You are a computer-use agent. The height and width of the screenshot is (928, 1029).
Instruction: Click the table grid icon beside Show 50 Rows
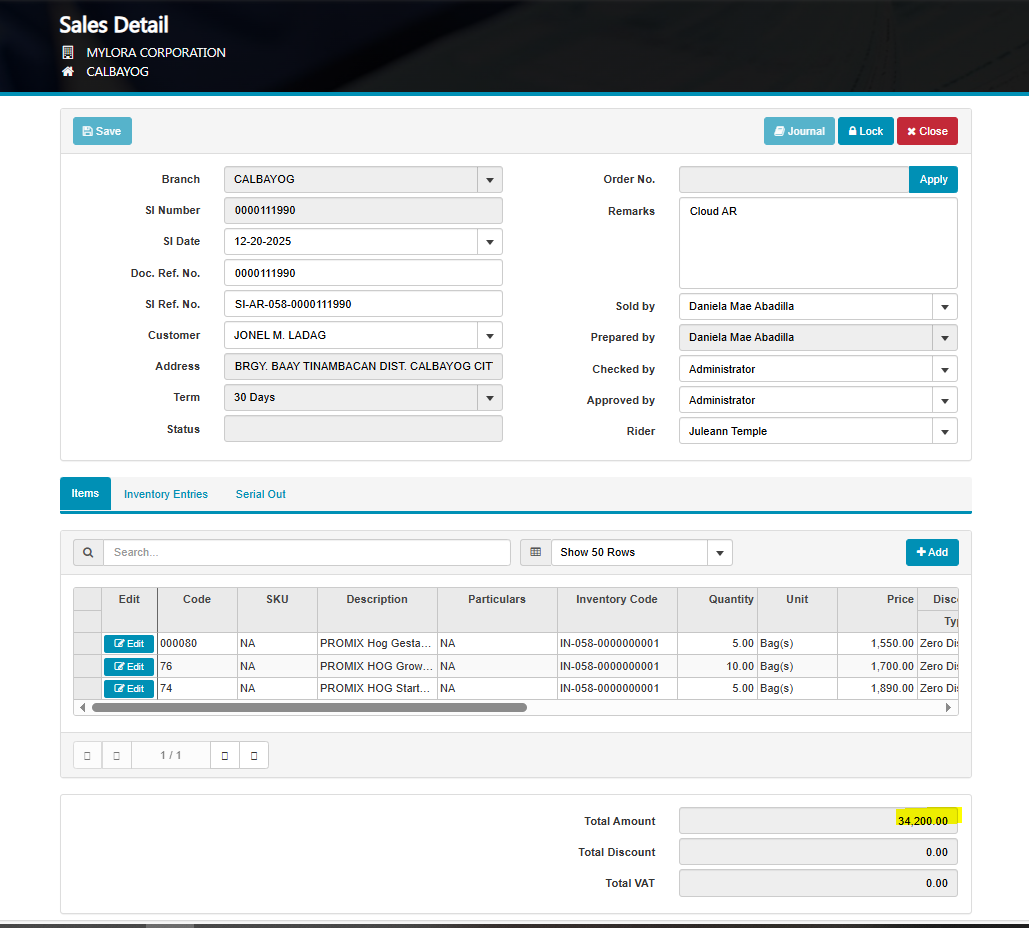[535, 552]
